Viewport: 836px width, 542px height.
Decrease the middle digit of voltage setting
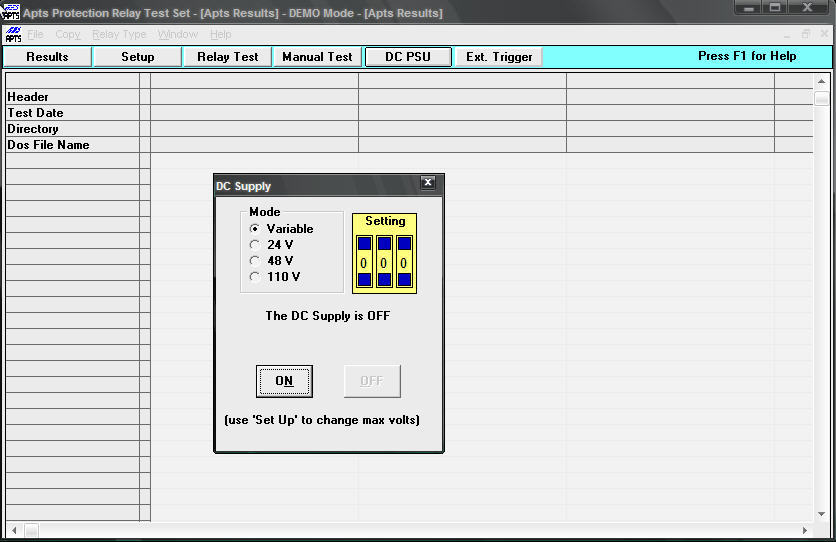click(384, 279)
